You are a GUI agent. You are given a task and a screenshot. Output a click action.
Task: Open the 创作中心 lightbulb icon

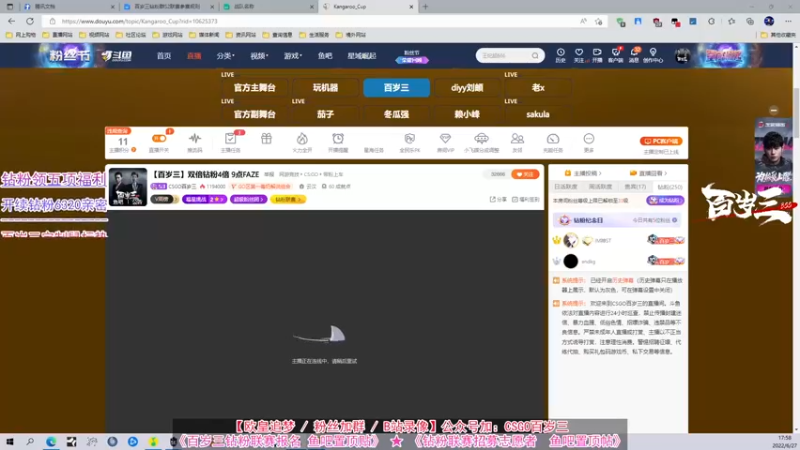653,53
